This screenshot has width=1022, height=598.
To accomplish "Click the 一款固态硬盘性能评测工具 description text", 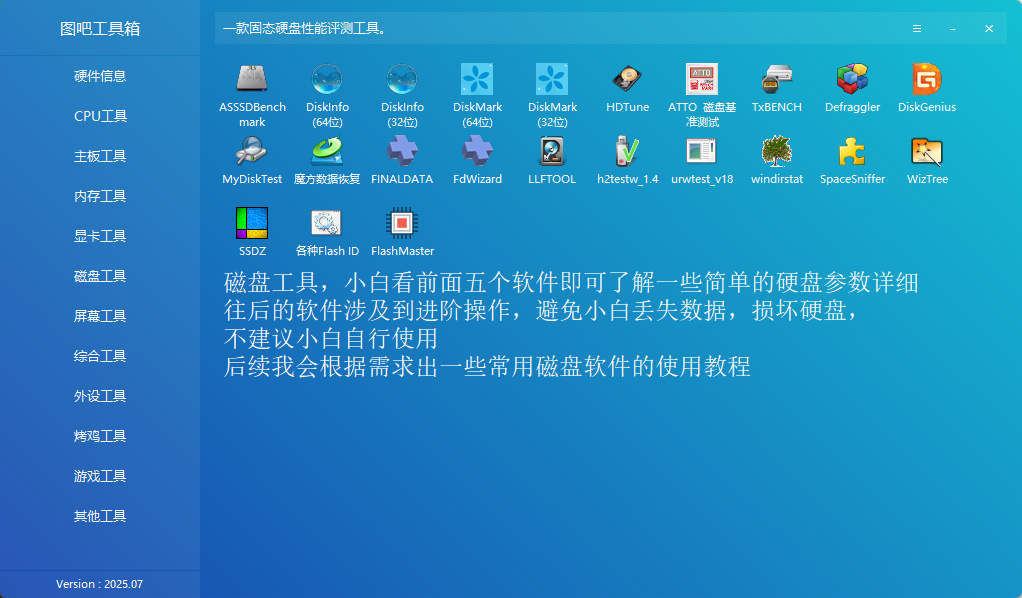I will coord(304,29).
